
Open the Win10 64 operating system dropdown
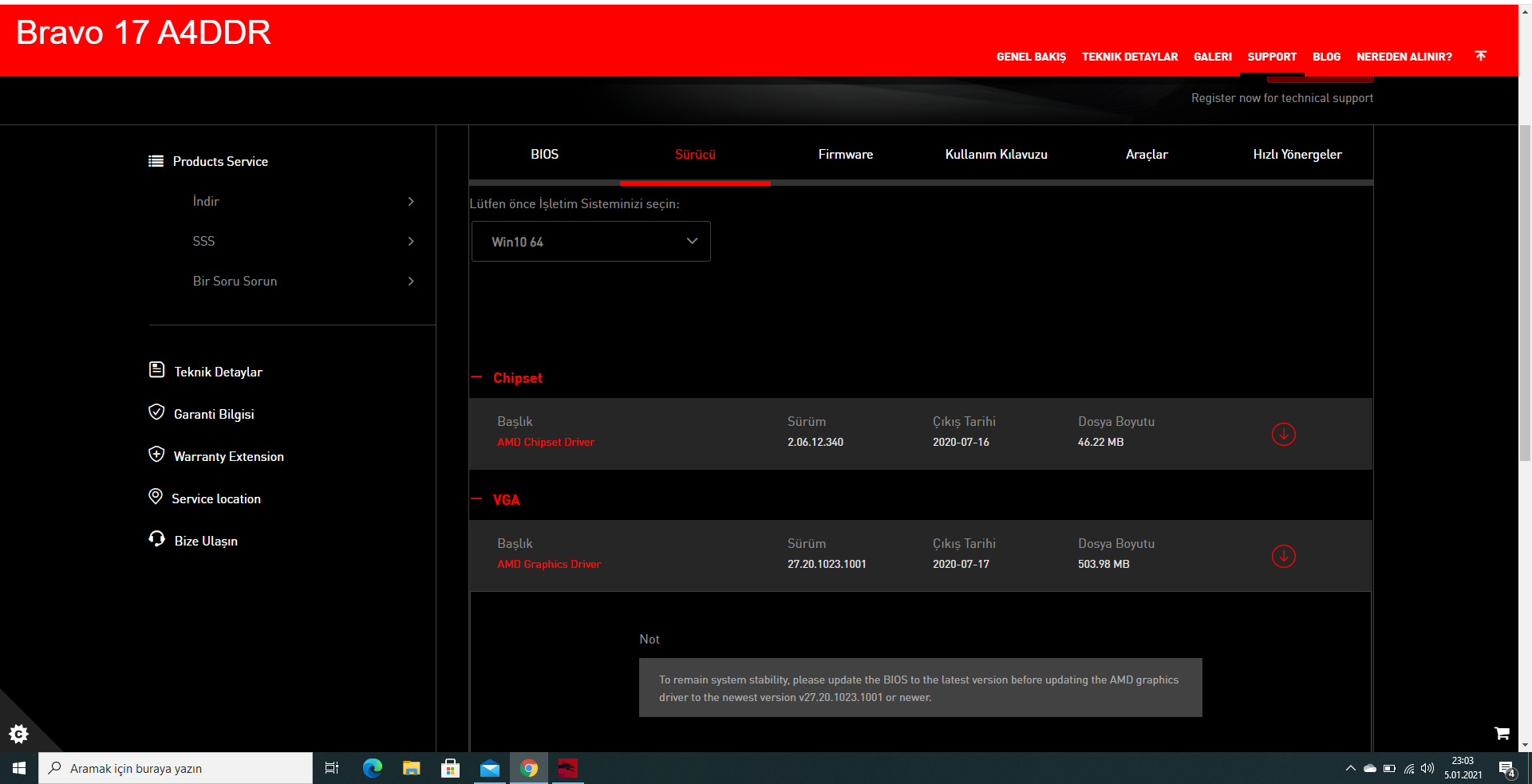[x=591, y=242]
